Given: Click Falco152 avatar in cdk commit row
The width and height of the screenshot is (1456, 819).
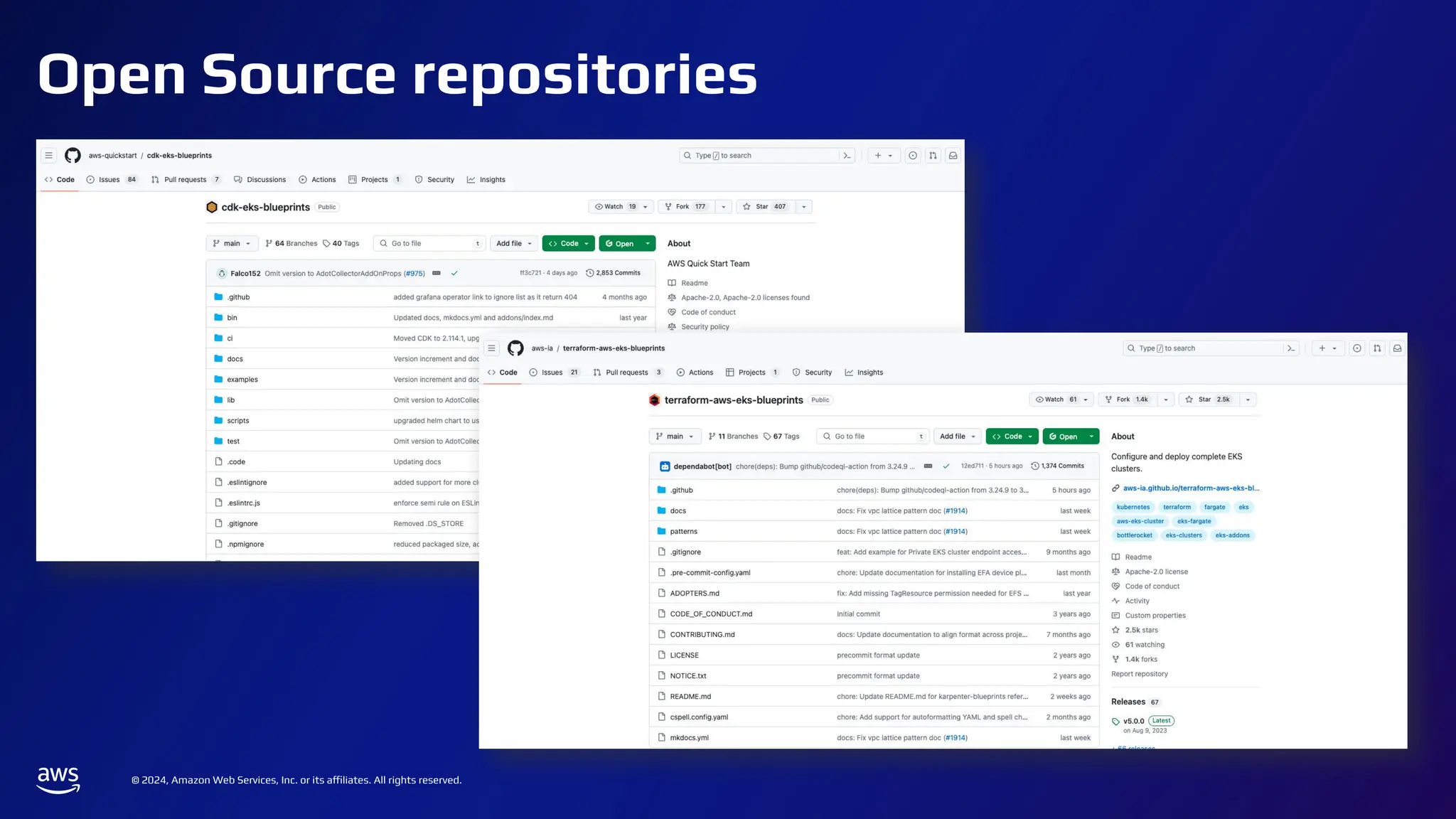Looking at the screenshot, I should point(222,273).
